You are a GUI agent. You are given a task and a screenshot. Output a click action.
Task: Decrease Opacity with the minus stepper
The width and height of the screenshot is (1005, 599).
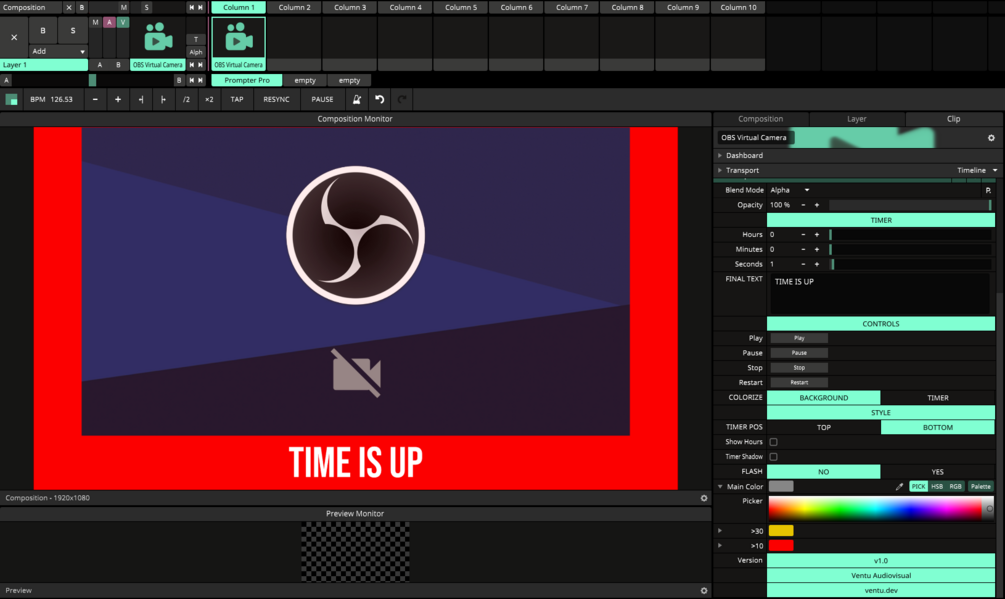[803, 205]
